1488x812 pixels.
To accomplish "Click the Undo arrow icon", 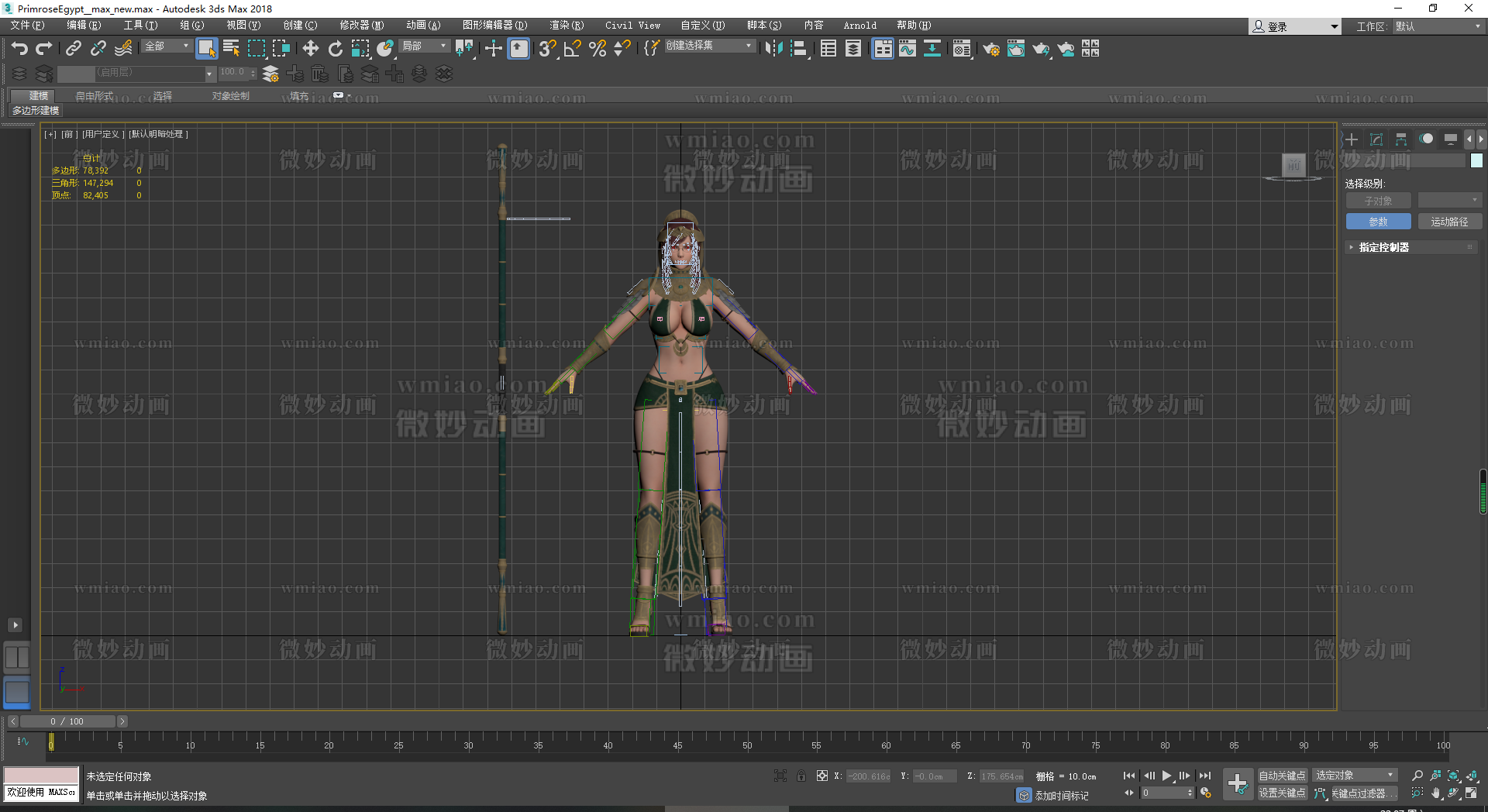I will 19,49.
